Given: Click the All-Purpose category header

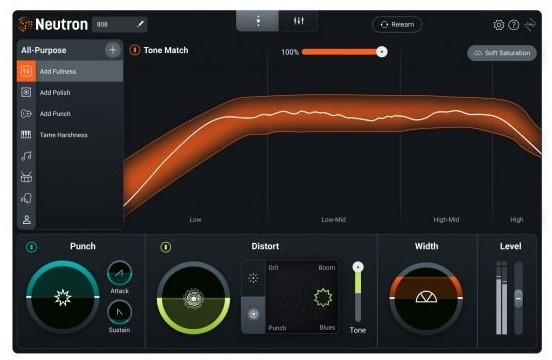Looking at the screenshot, I should 44,50.
